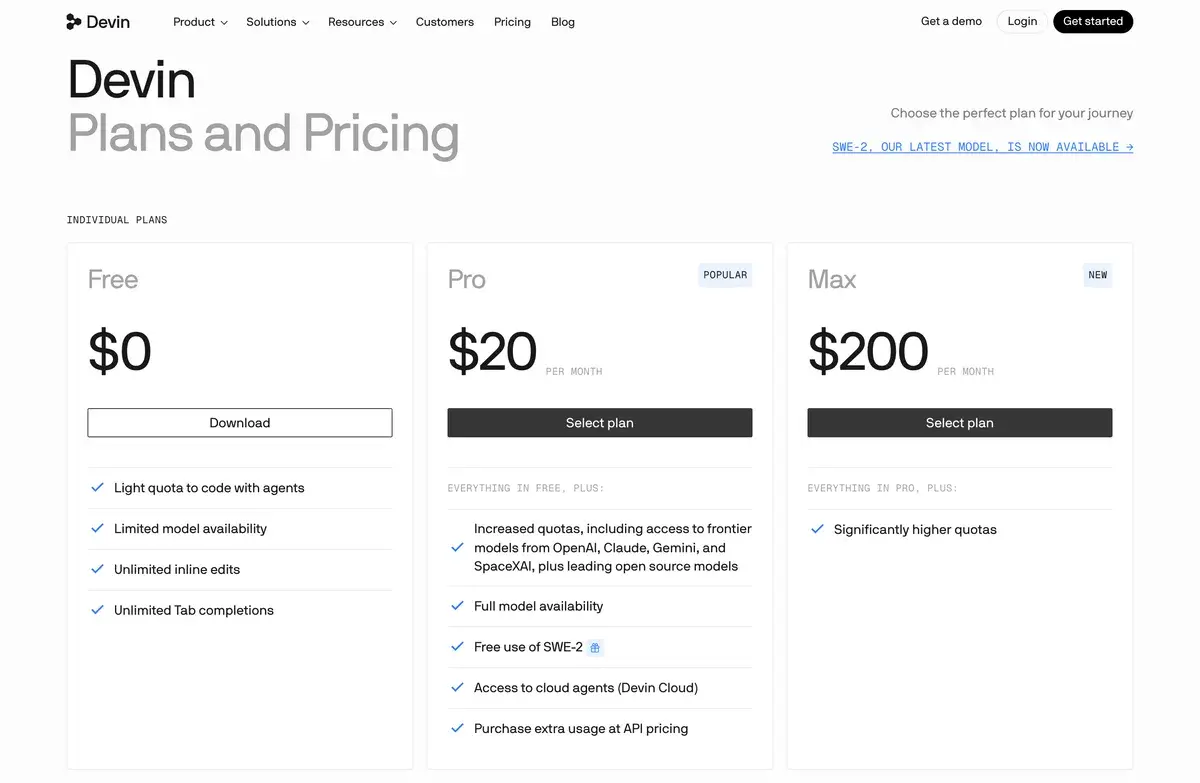Open the Blog page
Viewport: 1200px width, 783px height.
(x=563, y=22)
